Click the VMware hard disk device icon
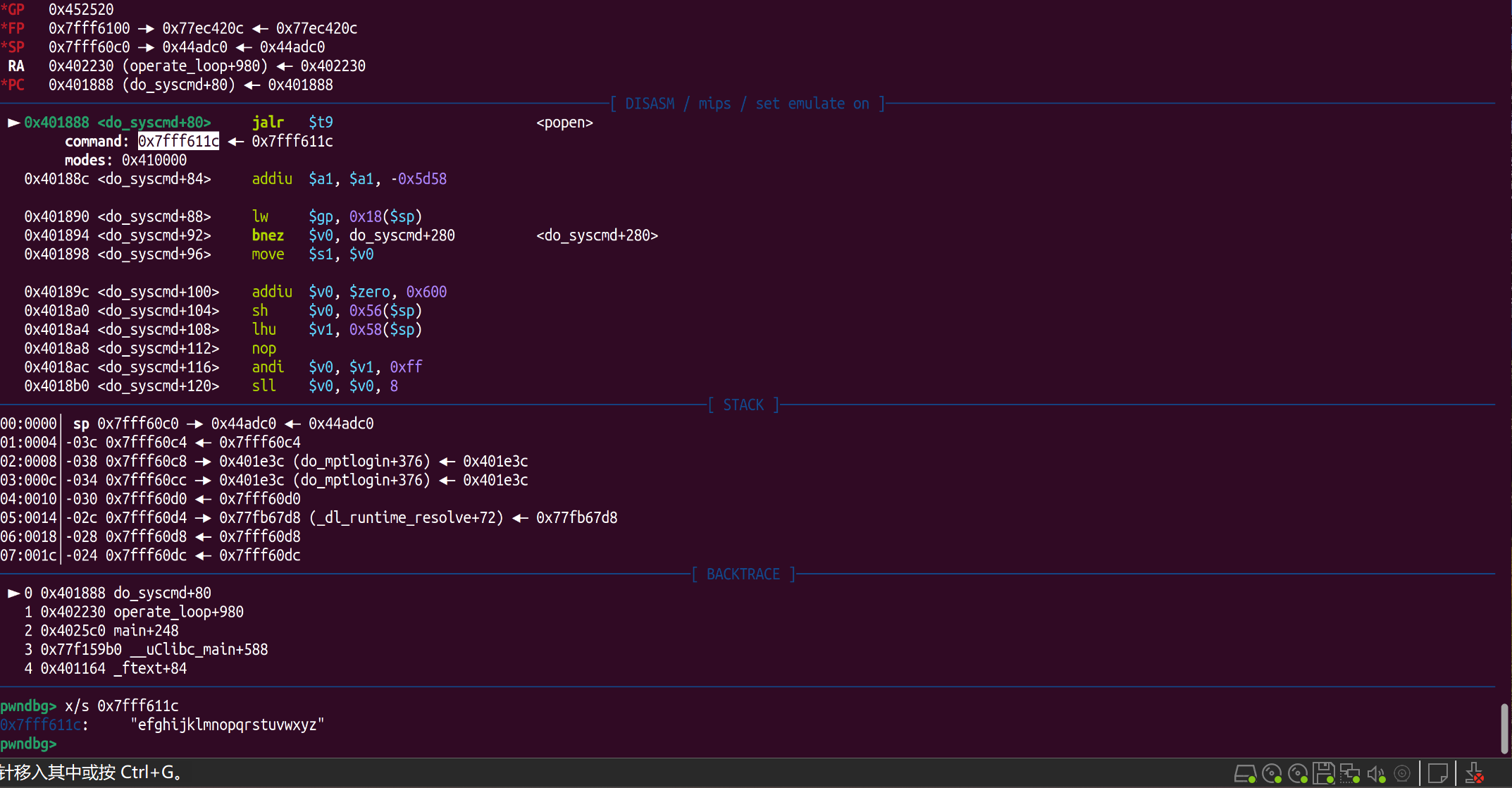The height and width of the screenshot is (788, 1512). pyautogui.click(x=1245, y=774)
